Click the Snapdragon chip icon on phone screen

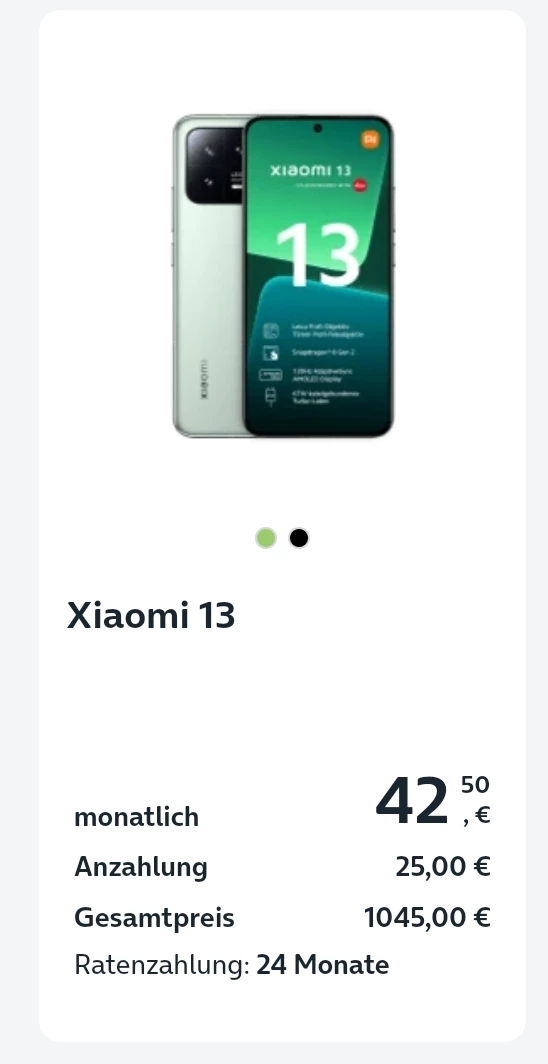(271, 353)
